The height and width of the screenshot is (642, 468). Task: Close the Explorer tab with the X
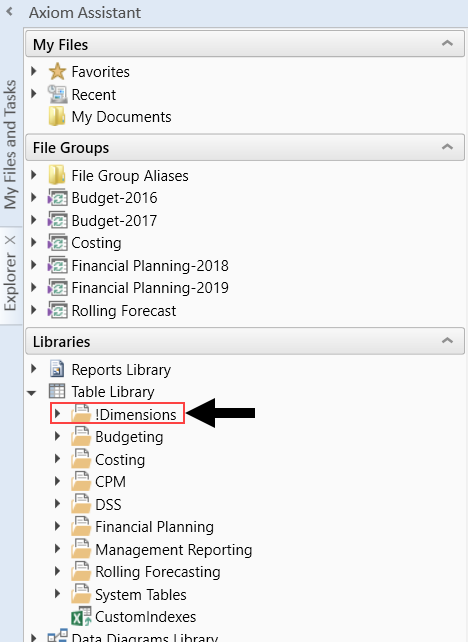point(11,240)
